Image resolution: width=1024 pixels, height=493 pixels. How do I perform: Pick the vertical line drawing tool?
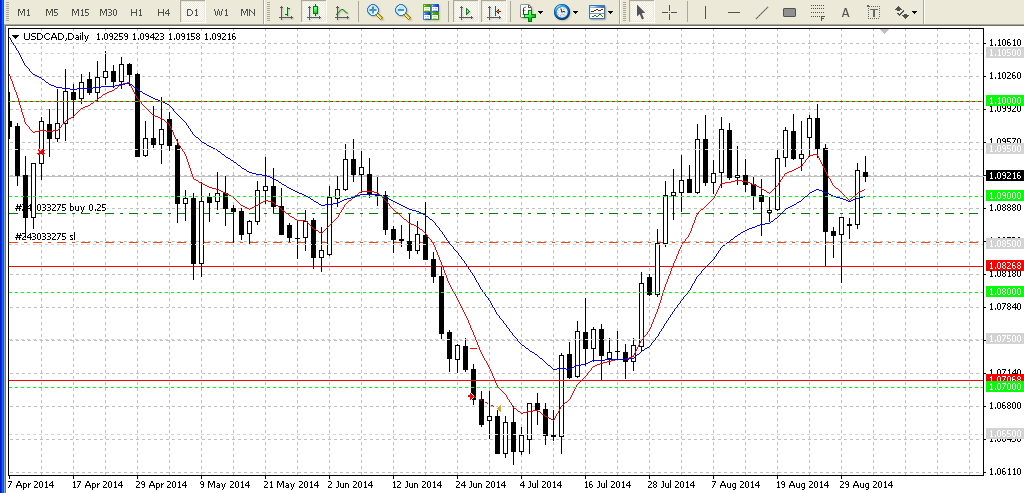(x=705, y=12)
